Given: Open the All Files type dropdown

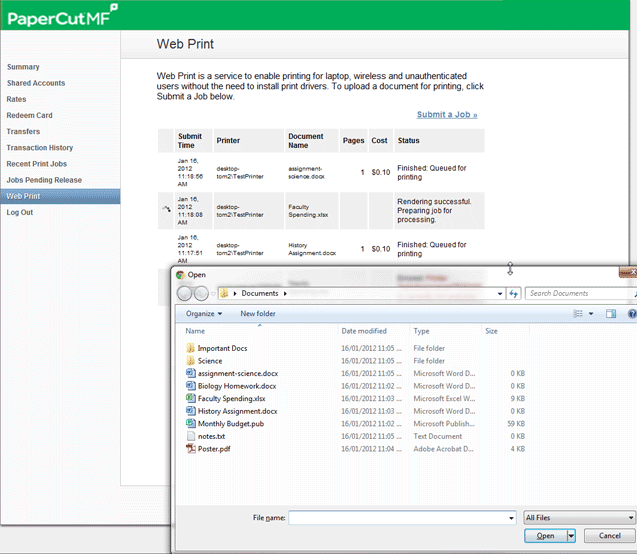Looking at the screenshot, I should pos(579,517).
